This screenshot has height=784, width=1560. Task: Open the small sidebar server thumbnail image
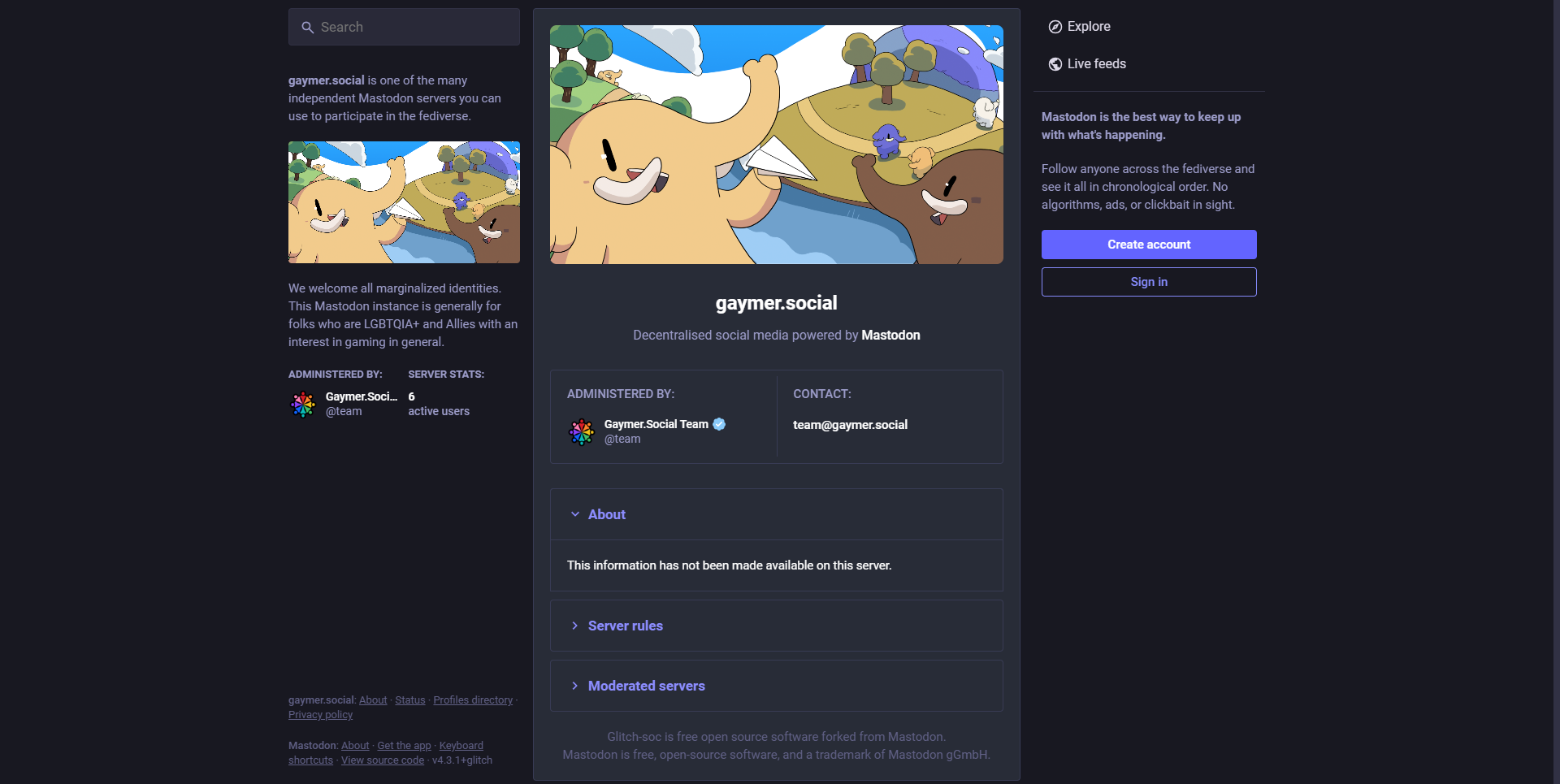(404, 202)
